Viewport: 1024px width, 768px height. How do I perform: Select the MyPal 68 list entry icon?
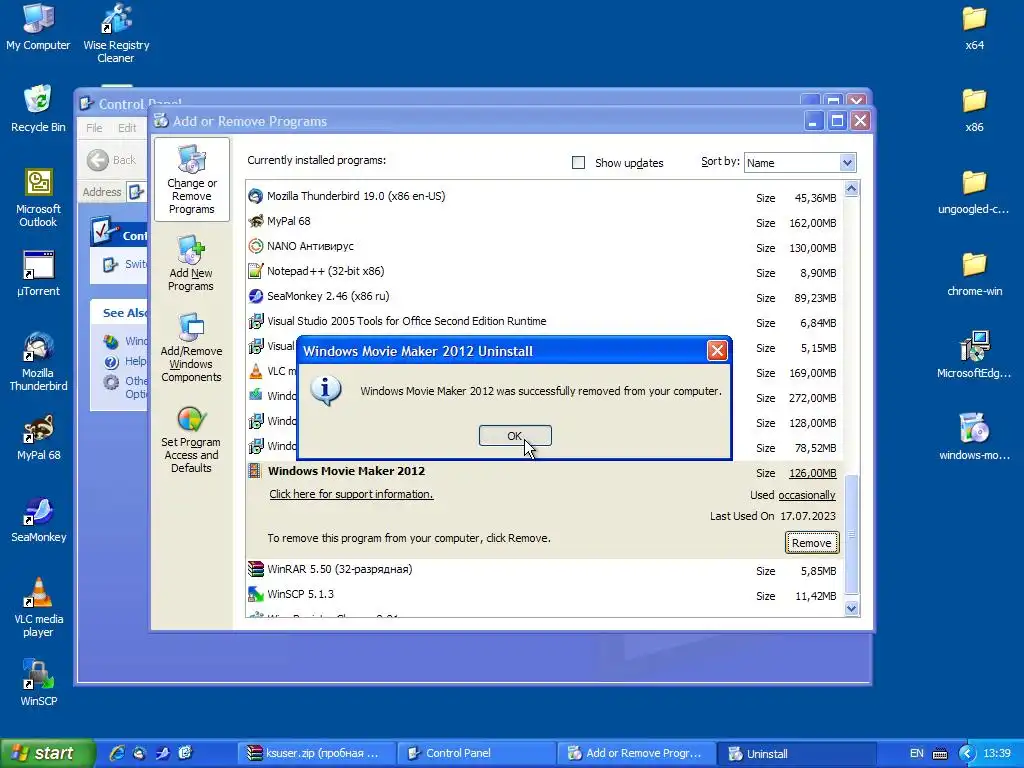[255, 221]
